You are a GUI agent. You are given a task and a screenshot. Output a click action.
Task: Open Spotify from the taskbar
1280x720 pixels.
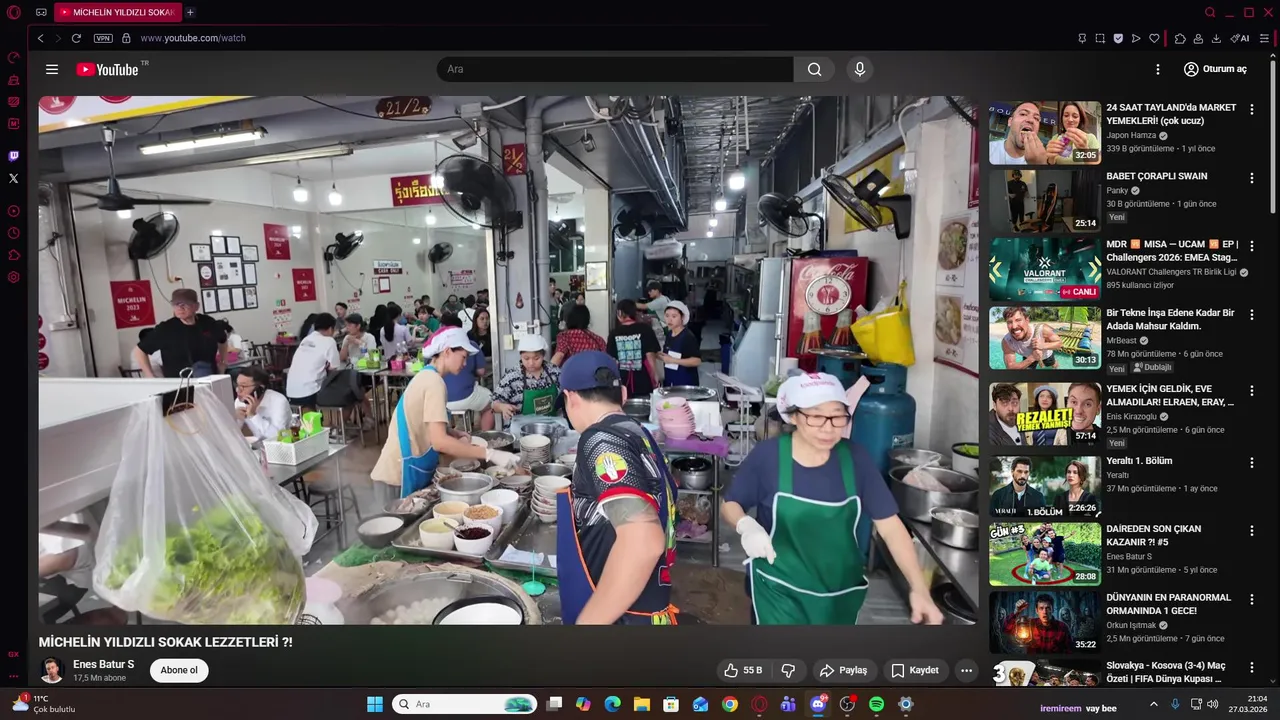click(x=876, y=704)
